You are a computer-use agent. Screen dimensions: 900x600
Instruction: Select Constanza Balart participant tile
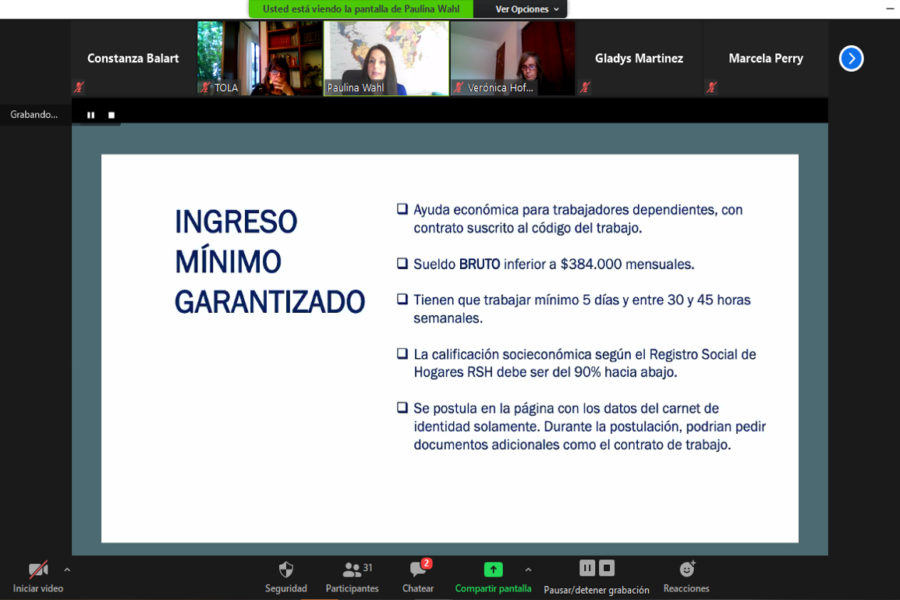click(x=134, y=59)
